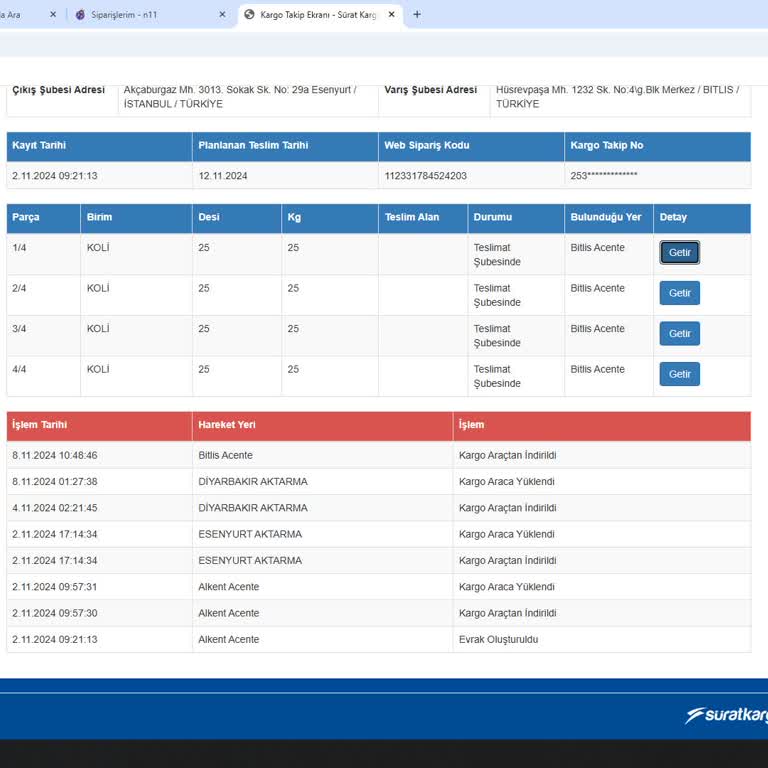Image resolution: width=768 pixels, height=768 pixels.
Task: Click the İşlem Tarihi column header
Action: tap(40, 425)
